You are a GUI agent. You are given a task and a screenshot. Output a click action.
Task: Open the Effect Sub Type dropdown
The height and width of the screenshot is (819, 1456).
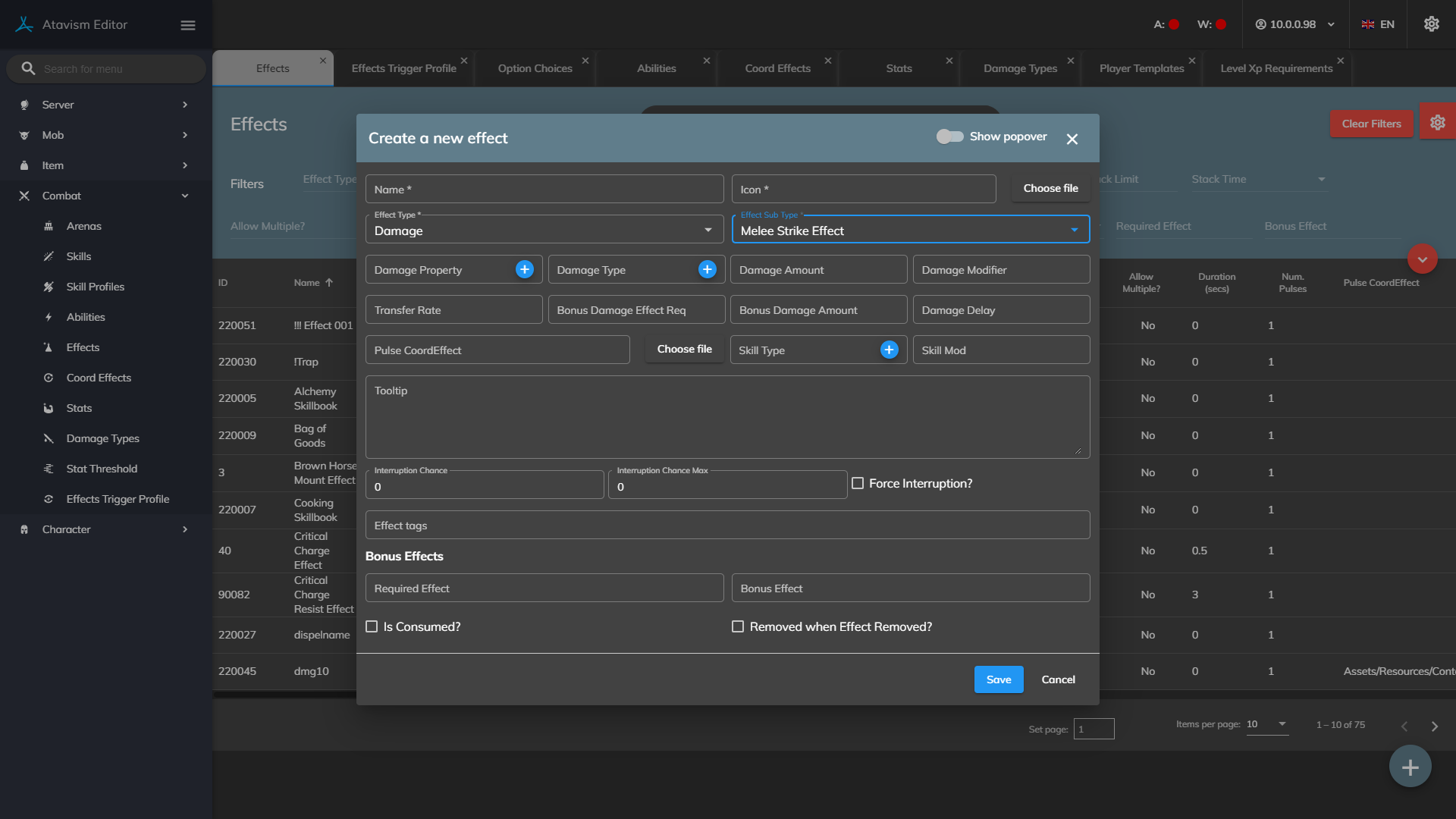(910, 231)
